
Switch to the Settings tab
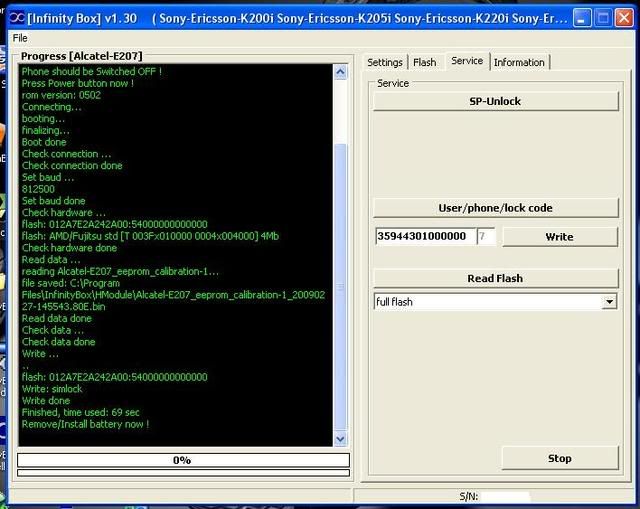pyautogui.click(x=385, y=62)
